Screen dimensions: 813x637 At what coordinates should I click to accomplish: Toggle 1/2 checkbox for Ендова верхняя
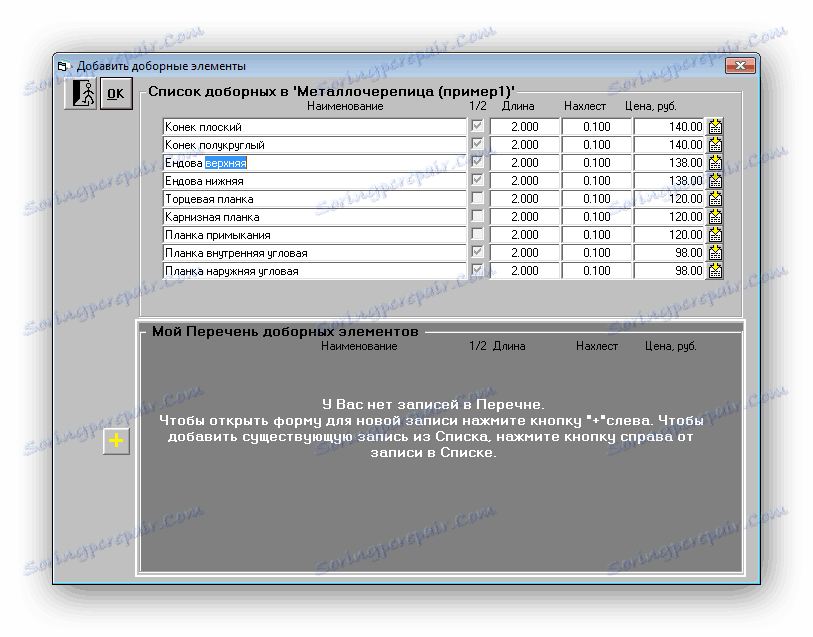click(x=478, y=162)
